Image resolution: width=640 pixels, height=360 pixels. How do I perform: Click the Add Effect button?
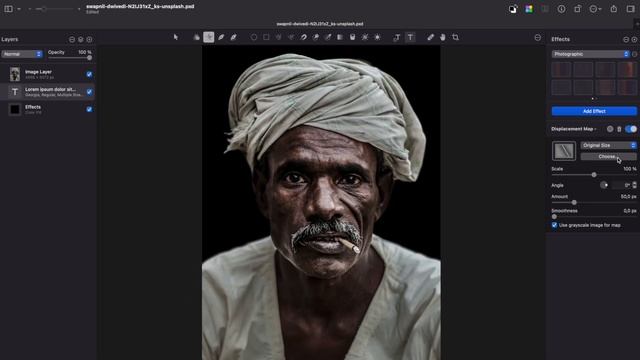pyautogui.click(x=594, y=111)
